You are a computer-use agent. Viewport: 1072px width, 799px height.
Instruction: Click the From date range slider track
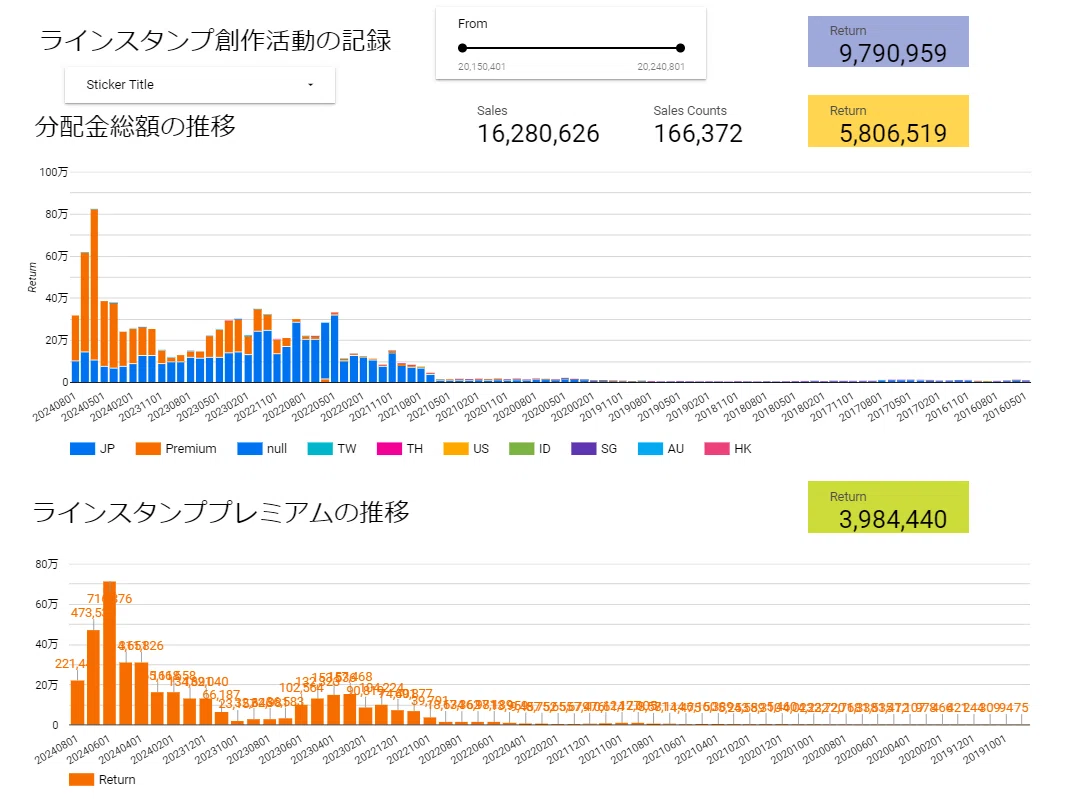pyautogui.click(x=571, y=48)
